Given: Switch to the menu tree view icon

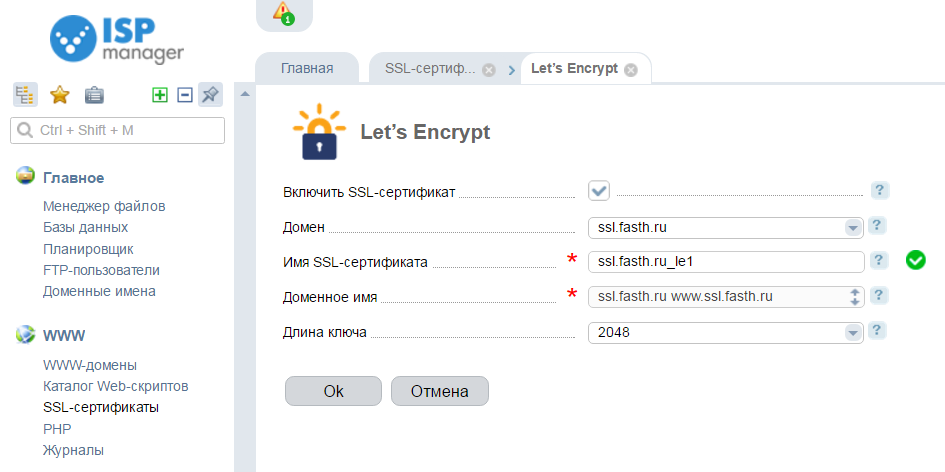Looking at the screenshot, I should coord(25,95).
